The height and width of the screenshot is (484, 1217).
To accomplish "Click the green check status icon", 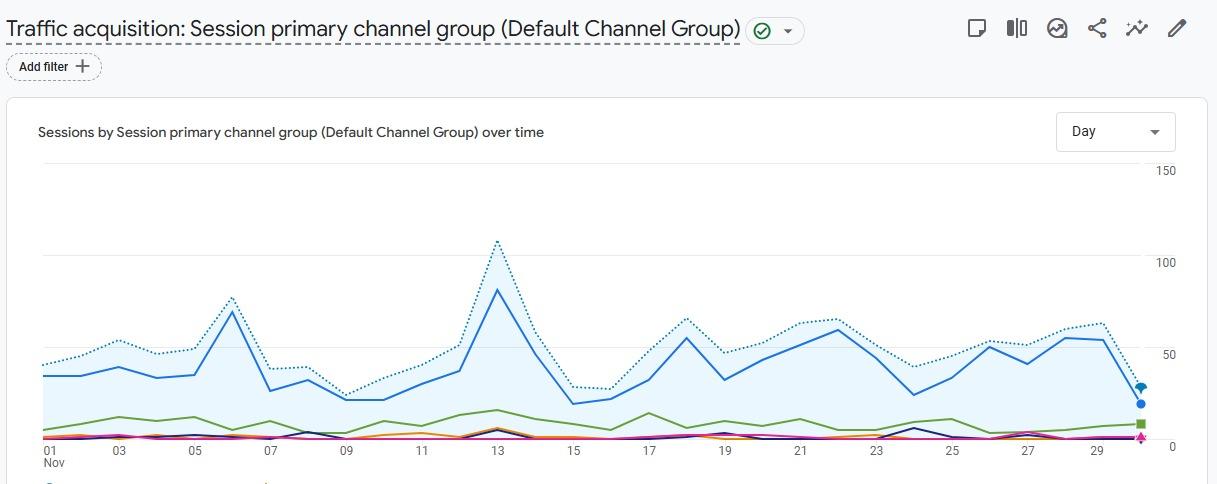I will tap(762, 31).
